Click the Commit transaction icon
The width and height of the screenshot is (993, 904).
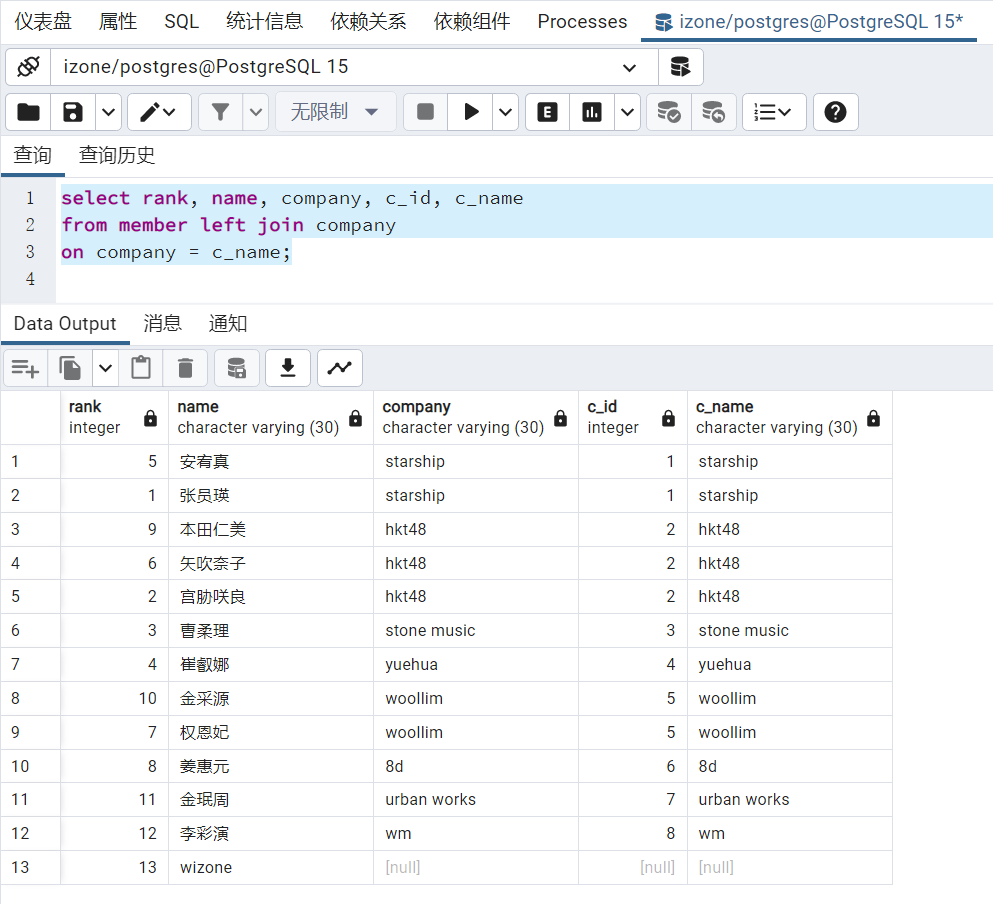click(669, 112)
